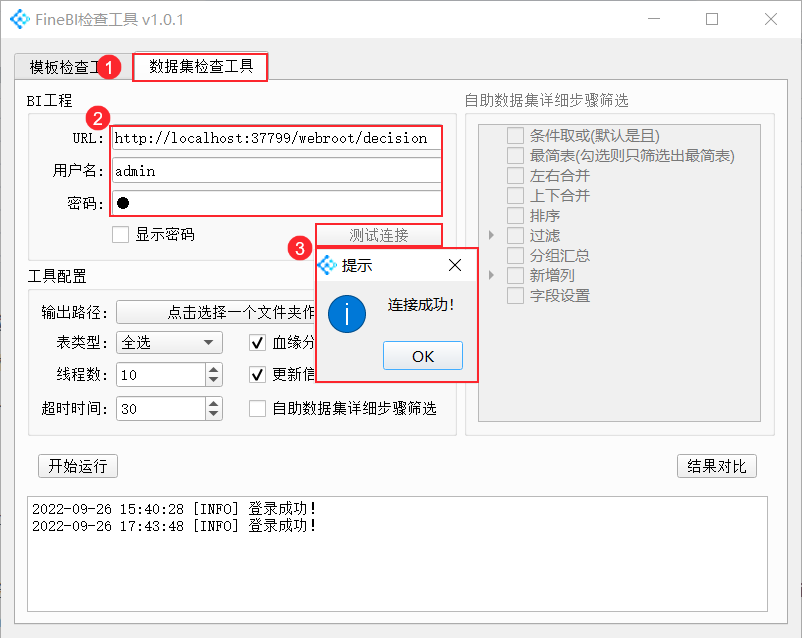Screen dimensions: 802x638
Task: Click OK in the 连接成功 dialog
Action: tap(423, 356)
